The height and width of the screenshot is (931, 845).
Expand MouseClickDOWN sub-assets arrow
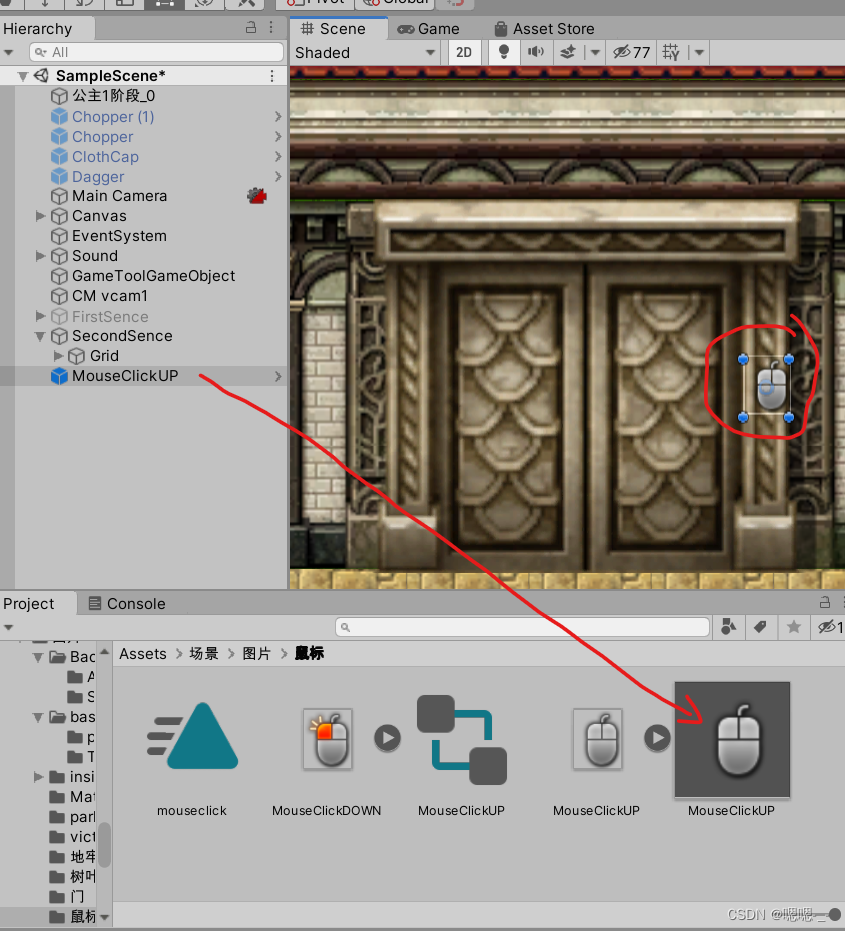tap(387, 738)
